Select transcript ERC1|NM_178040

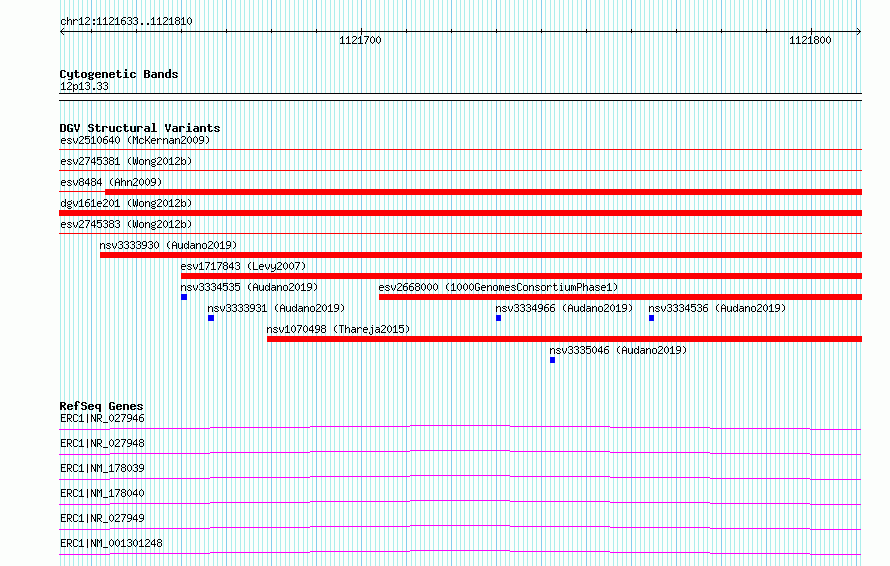coord(102,493)
